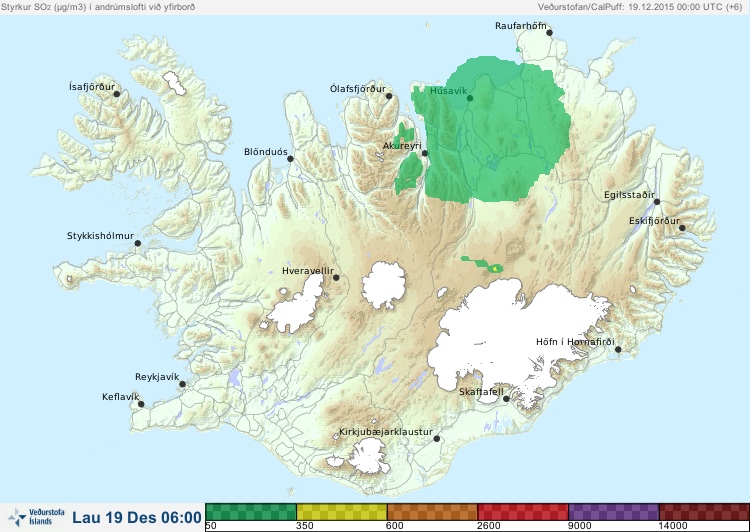Viewport: 750px width, 532px height.
Task: Click the legend value 350
Action: coord(305,526)
